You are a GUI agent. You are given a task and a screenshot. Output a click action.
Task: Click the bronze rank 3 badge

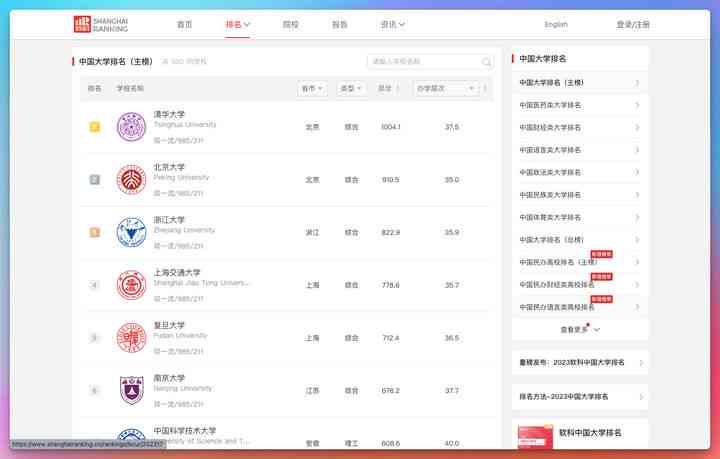click(95, 232)
